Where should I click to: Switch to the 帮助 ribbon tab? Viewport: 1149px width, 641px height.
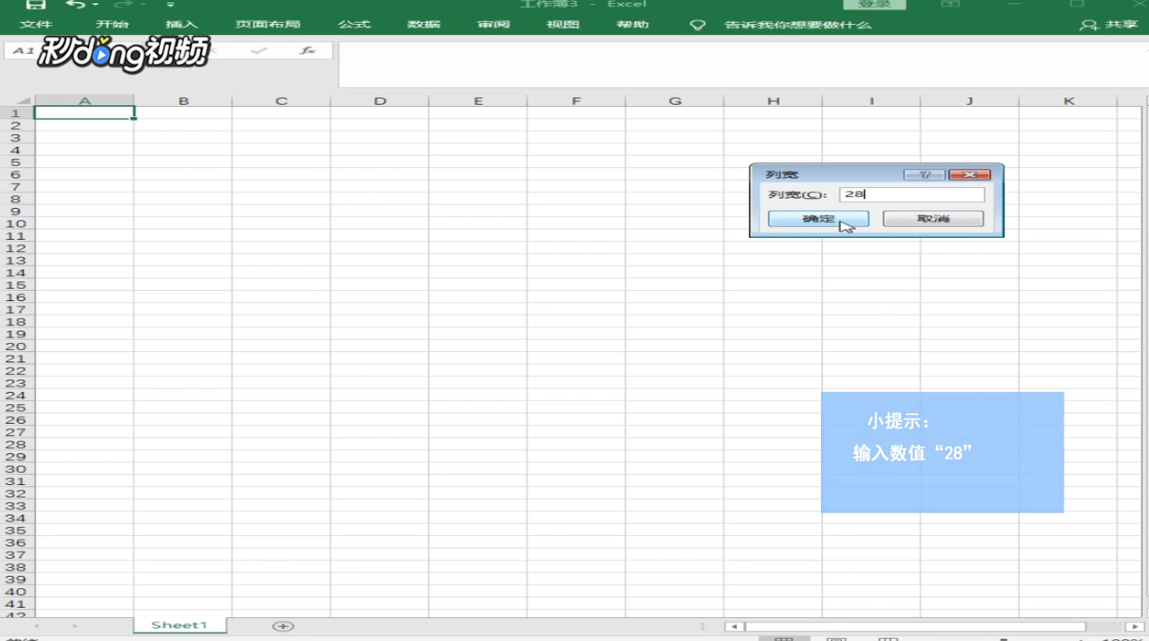tap(632, 24)
